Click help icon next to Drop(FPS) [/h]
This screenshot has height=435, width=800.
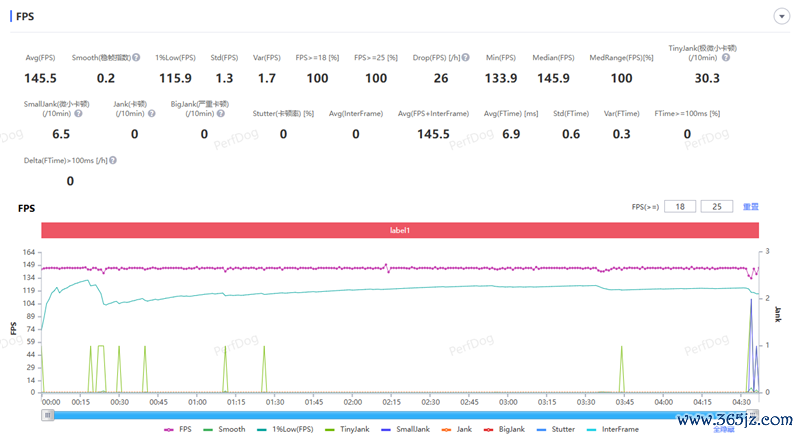[x=466, y=58]
